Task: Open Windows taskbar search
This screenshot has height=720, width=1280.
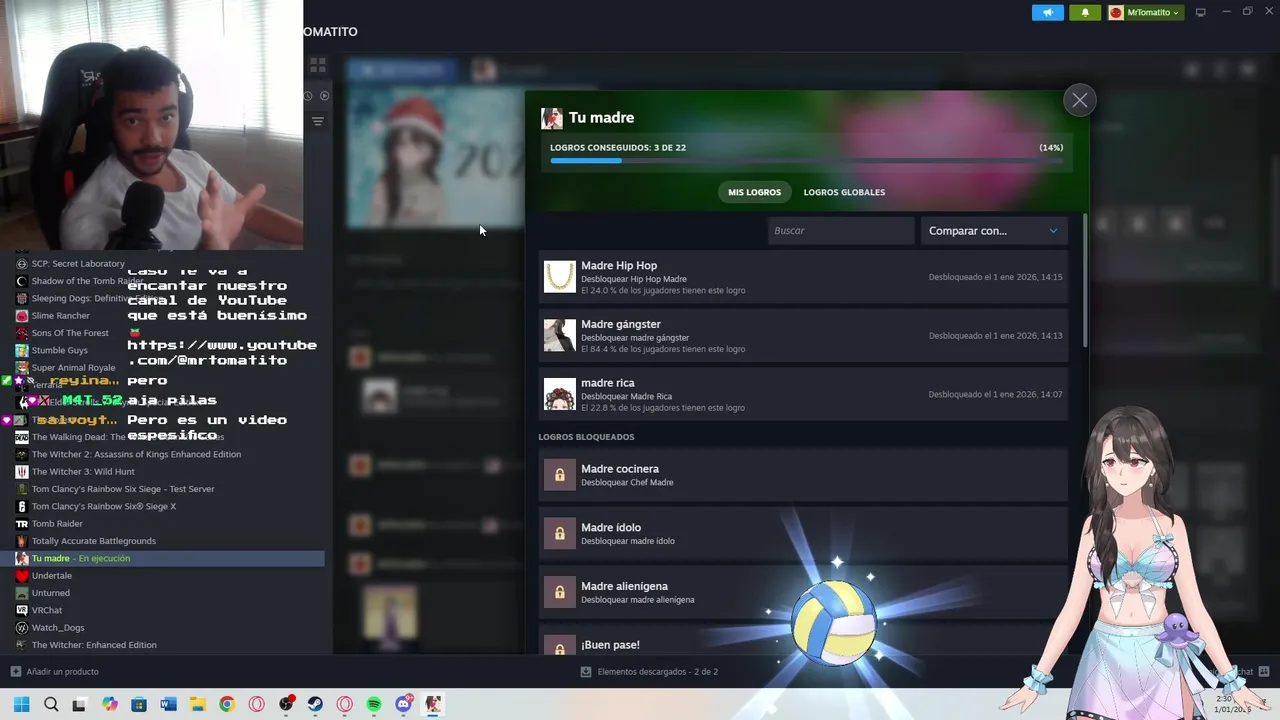Action: tap(51, 704)
